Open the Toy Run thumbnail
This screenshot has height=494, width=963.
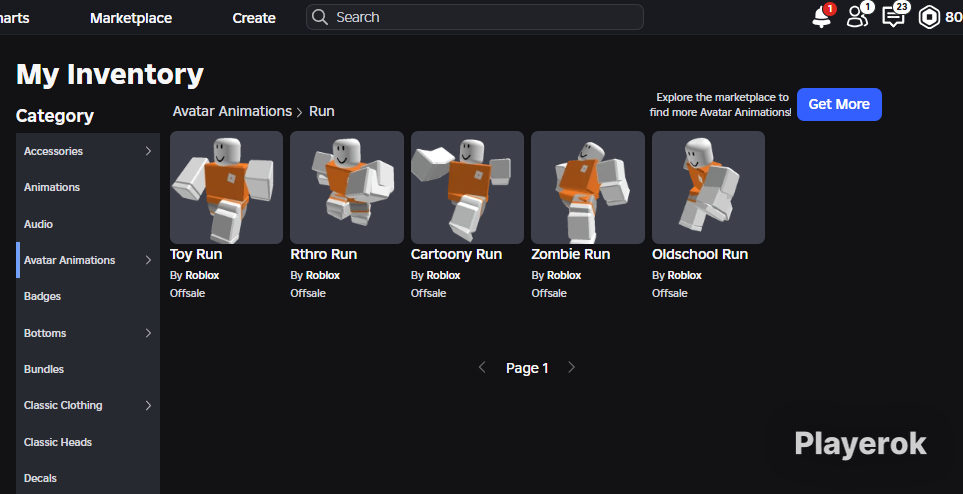tap(227, 187)
